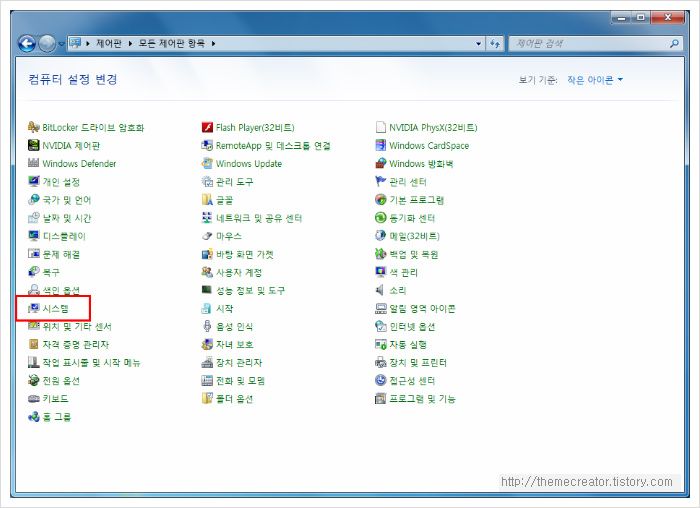Open 문제 해결 link
Image resolution: width=700 pixels, height=508 pixels.
coord(61,254)
